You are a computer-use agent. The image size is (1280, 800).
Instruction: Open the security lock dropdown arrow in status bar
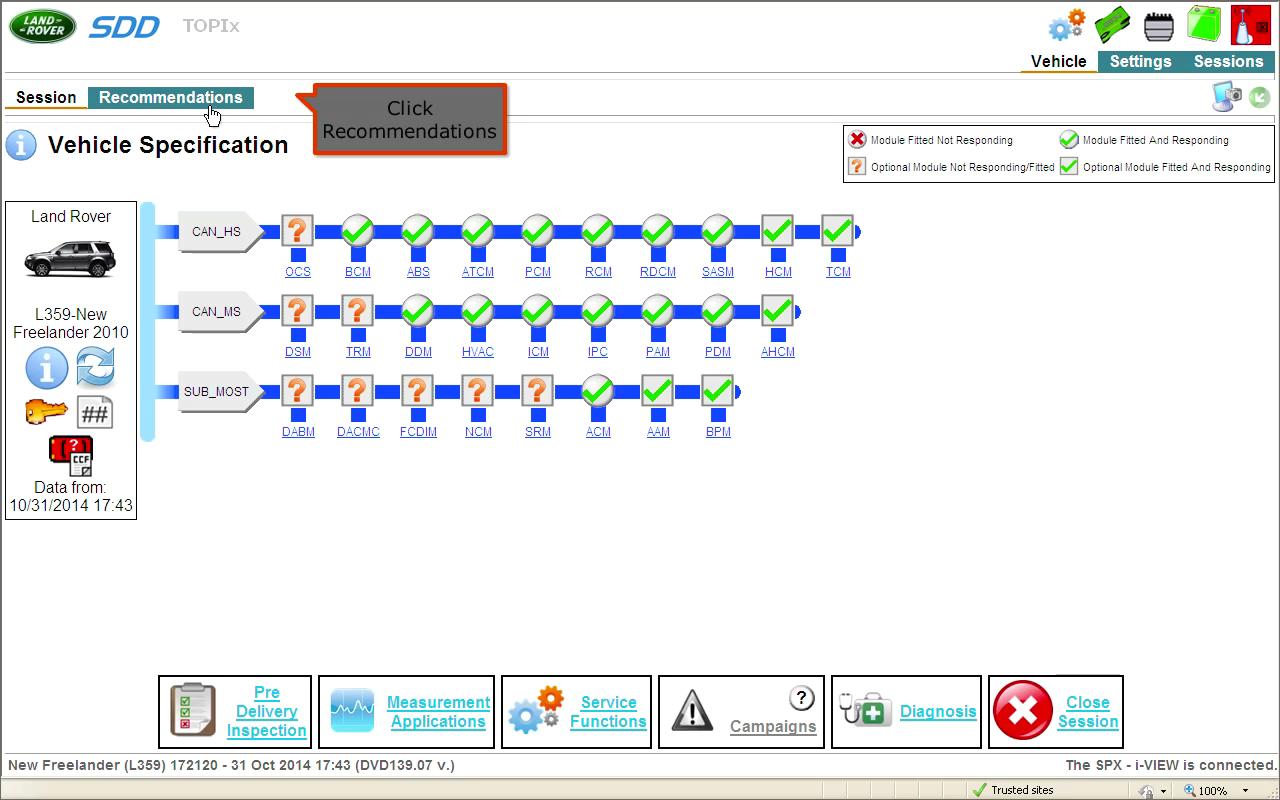pos(1163,791)
